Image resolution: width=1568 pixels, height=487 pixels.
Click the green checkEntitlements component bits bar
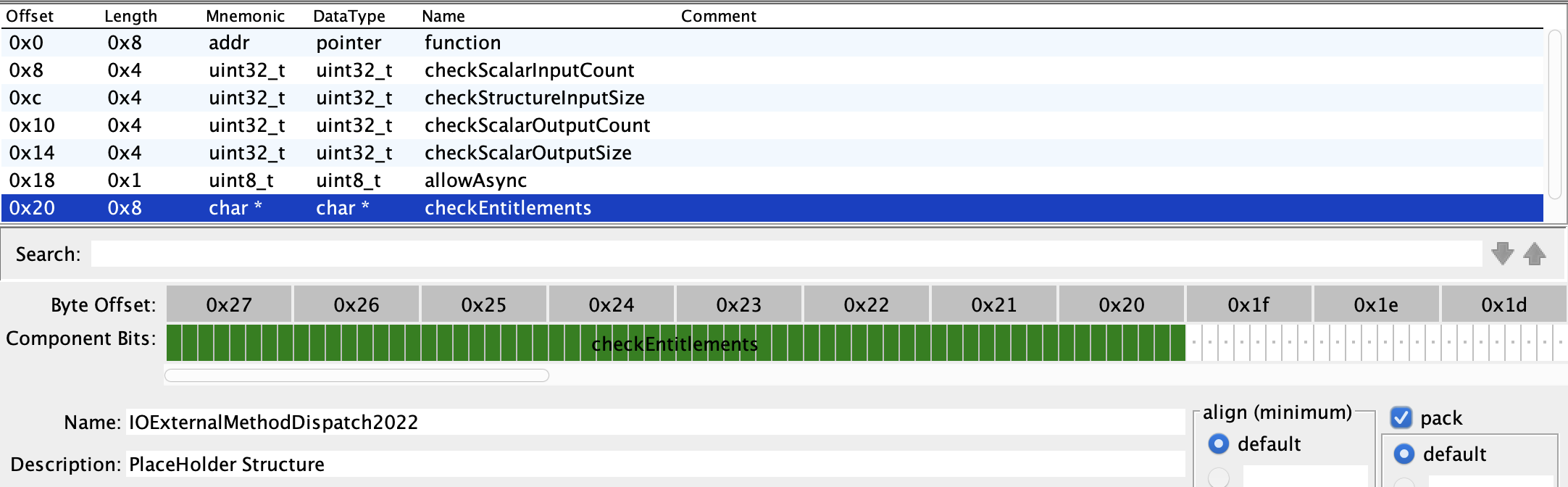tap(674, 344)
